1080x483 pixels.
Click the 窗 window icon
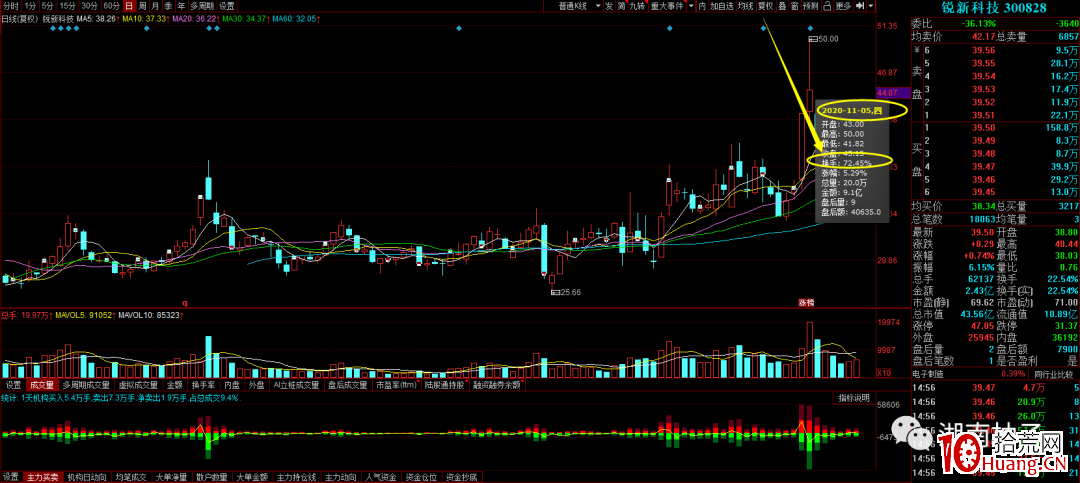[794, 6]
